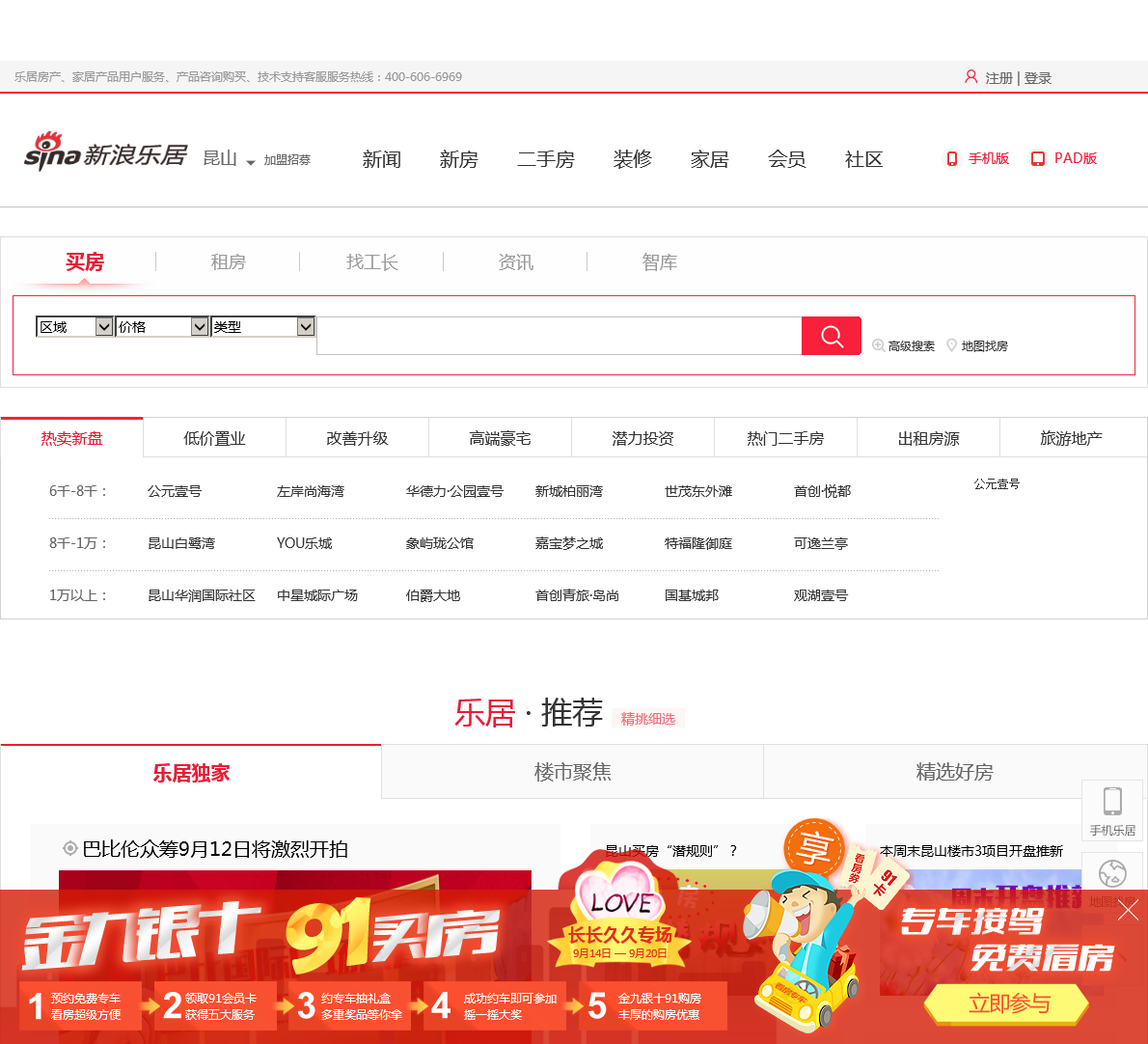Select the 找工长 search tab
Viewport: 1148px width, 1044px height.
tap(372, 262)
